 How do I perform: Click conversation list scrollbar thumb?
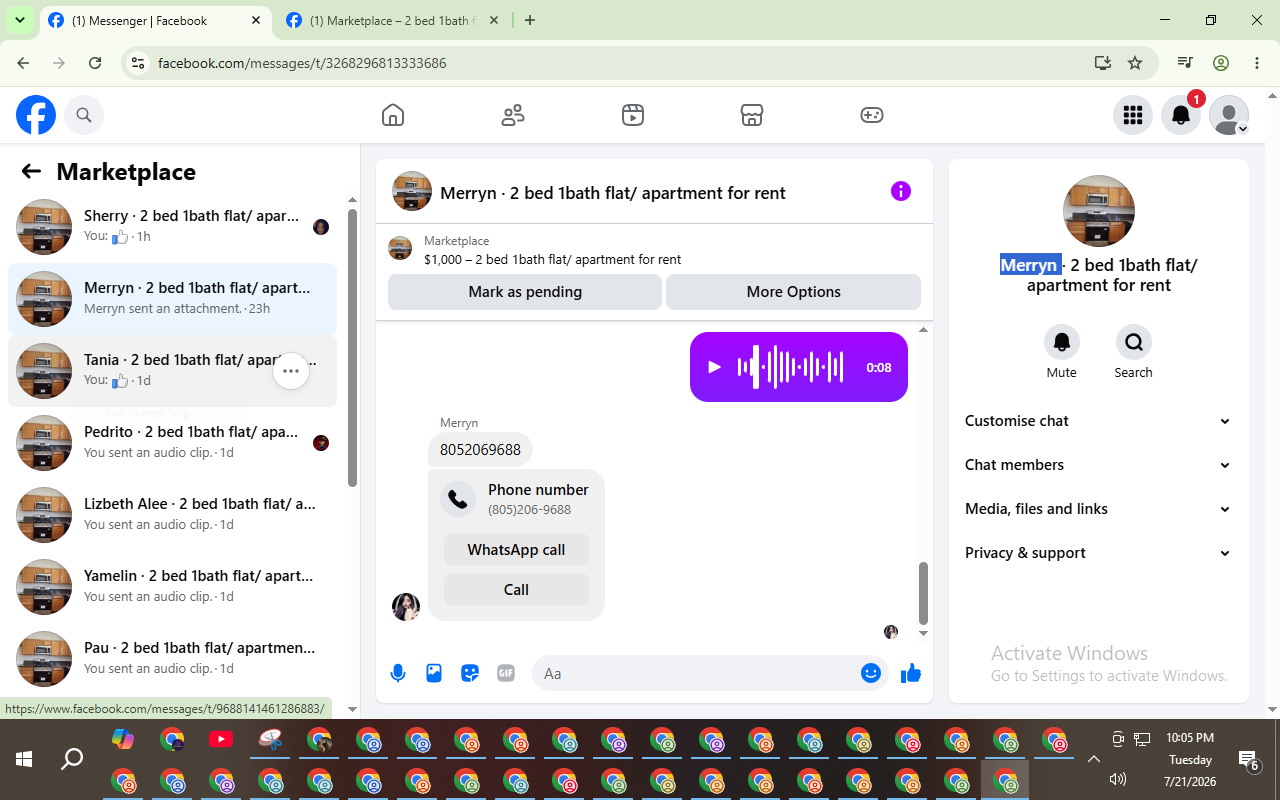(x=352, y=347)
